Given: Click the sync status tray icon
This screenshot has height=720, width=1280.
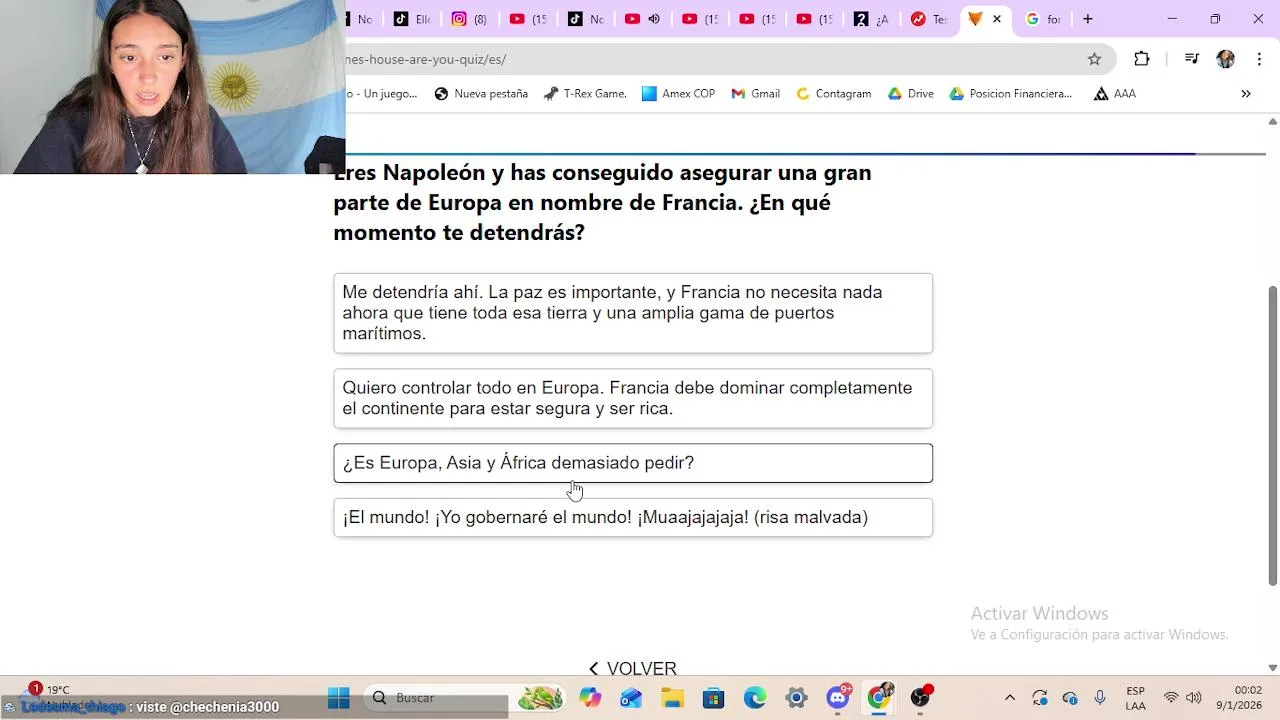Looking at the screenshot, I should [x=1040, y=698].
